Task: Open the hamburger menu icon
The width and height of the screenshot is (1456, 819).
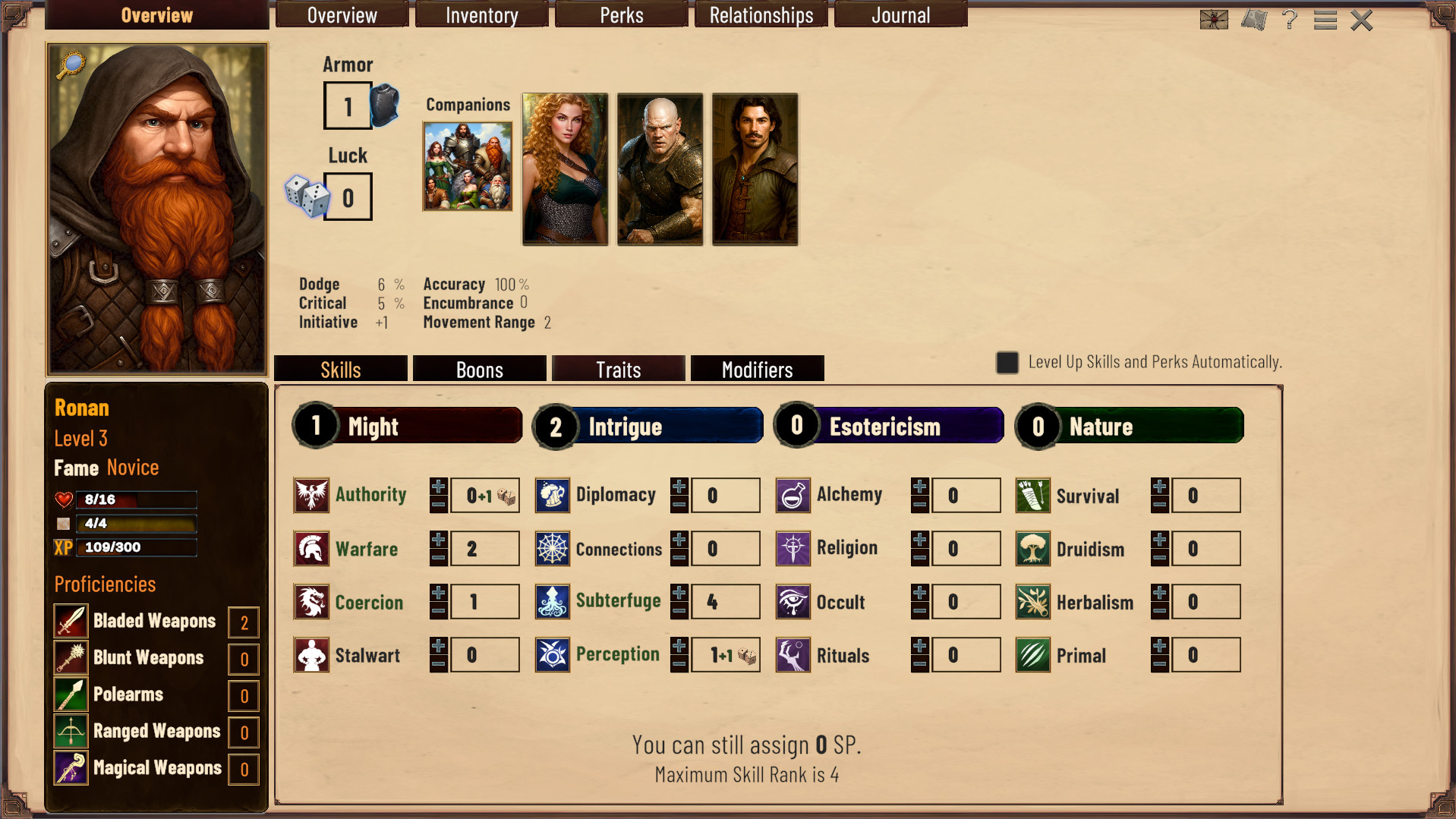Action: (1325, 20)
